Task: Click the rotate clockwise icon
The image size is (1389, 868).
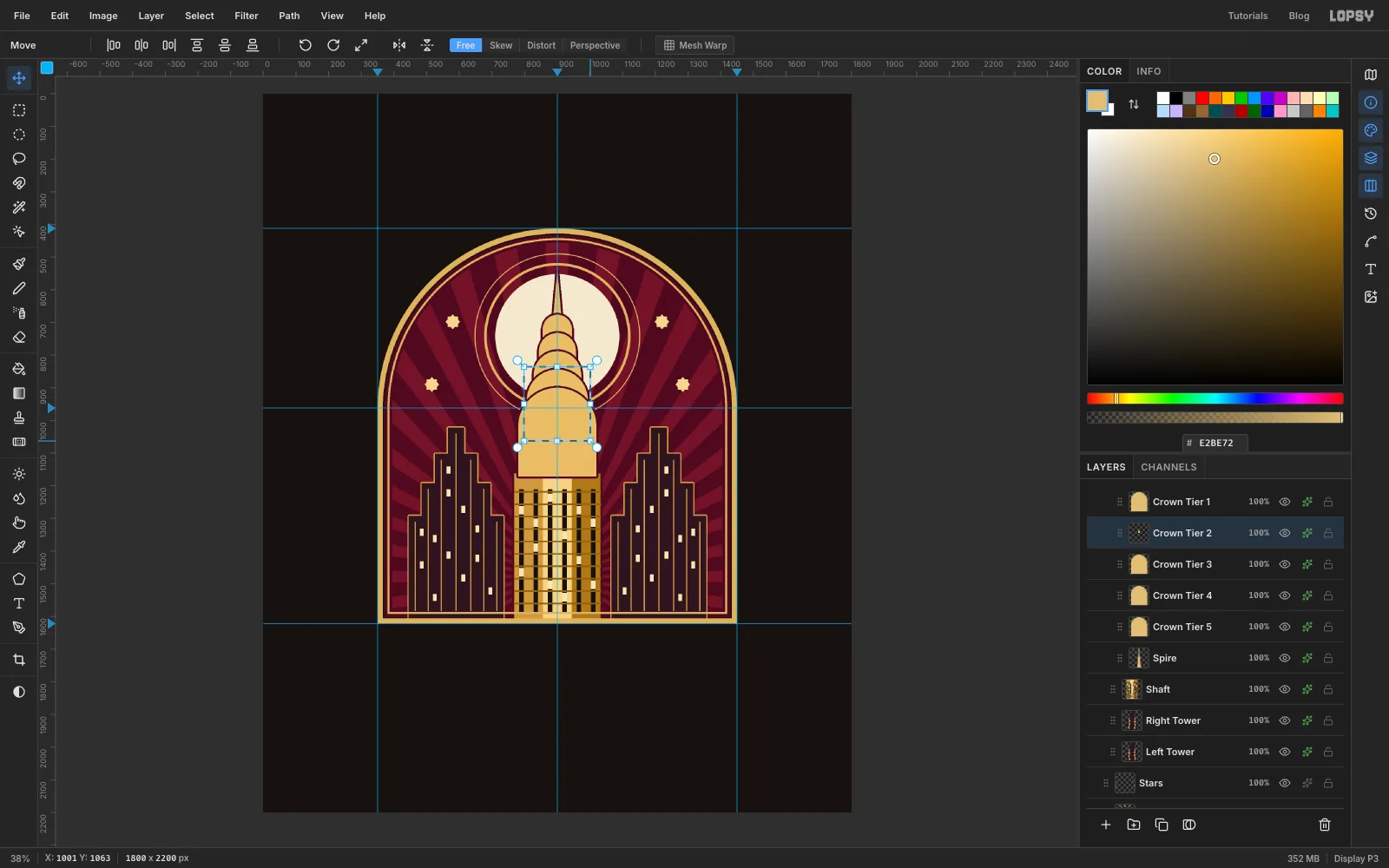Action: pyautogui.click(x=333, y=45)
